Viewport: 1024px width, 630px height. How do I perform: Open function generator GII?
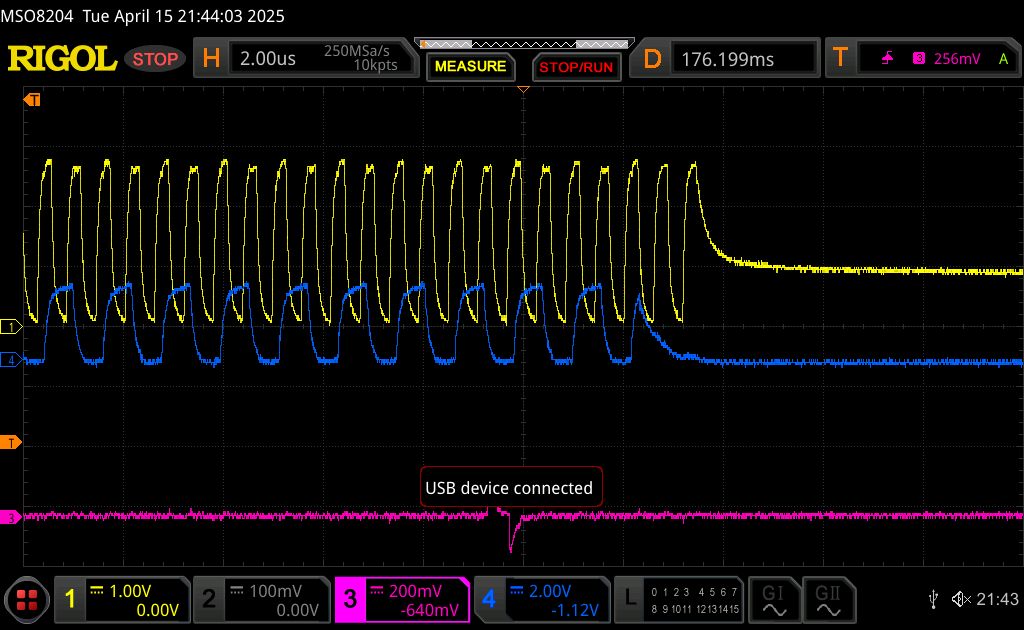click(x=827, y=599)
